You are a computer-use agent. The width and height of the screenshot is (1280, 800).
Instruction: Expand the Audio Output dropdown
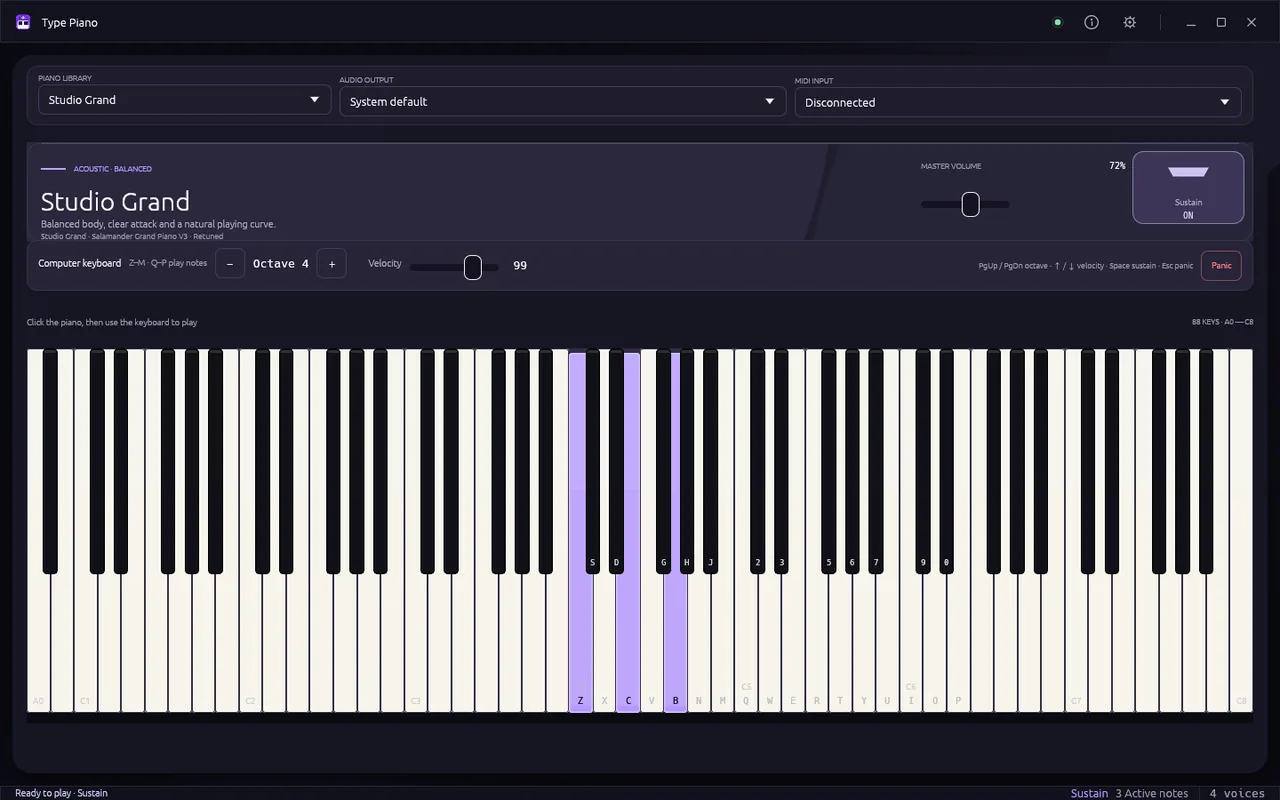562,101
